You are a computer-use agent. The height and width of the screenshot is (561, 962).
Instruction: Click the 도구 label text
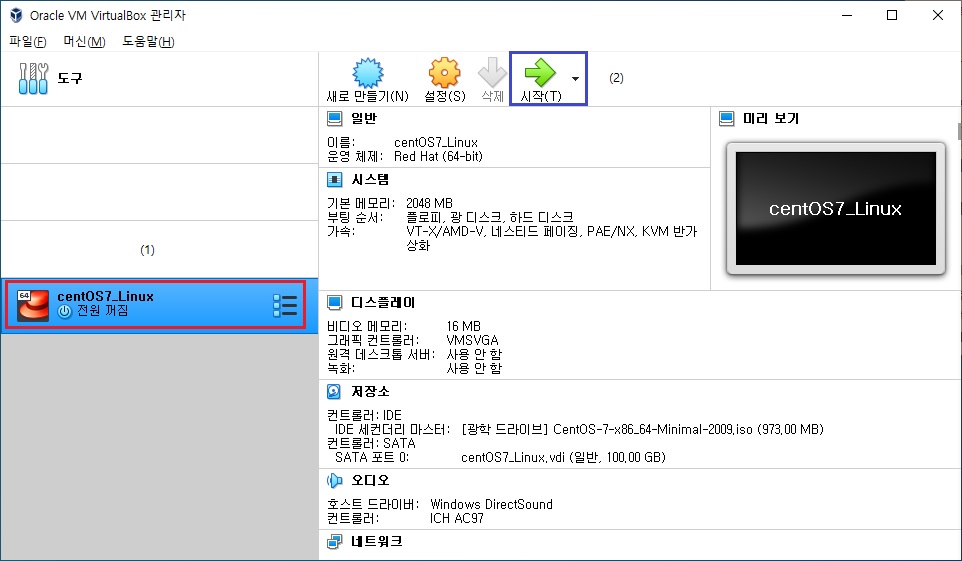point(69,79)
